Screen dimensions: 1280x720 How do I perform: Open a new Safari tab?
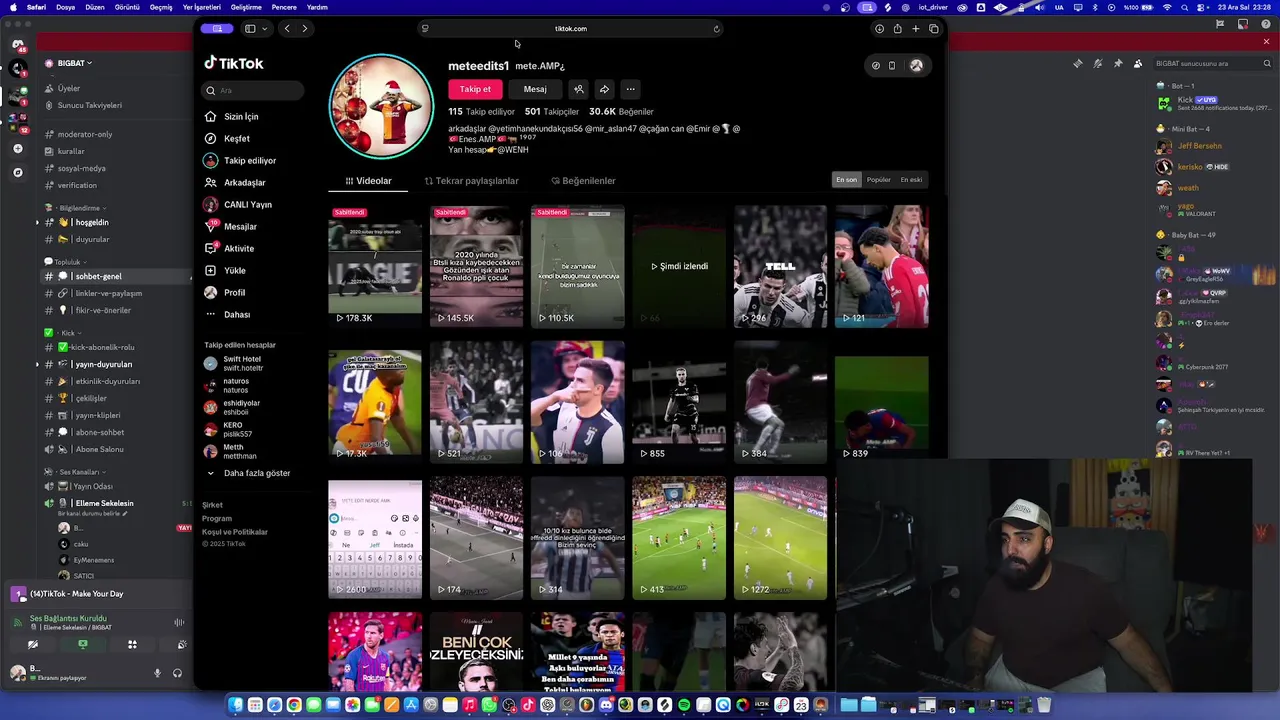915,29
